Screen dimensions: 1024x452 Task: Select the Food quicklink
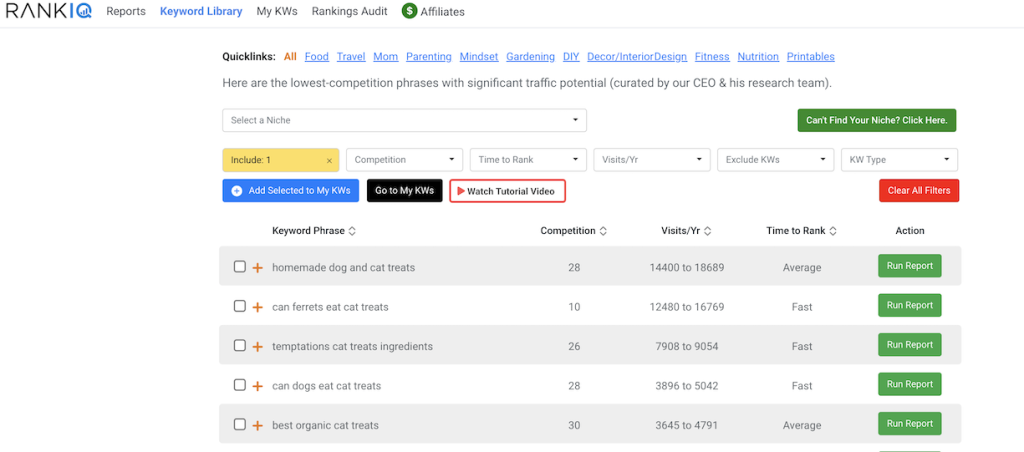tap(317, 57)
